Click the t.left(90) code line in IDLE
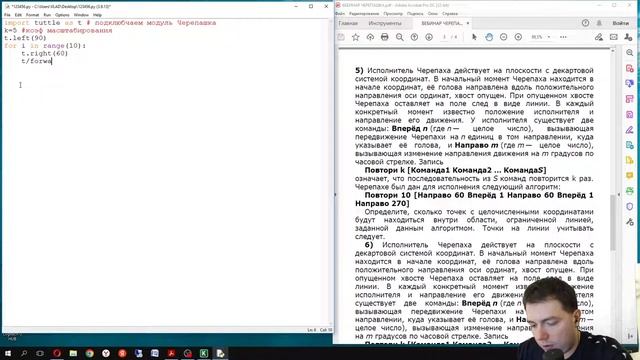This screenshot has width=640, height=360. point(25,38)
